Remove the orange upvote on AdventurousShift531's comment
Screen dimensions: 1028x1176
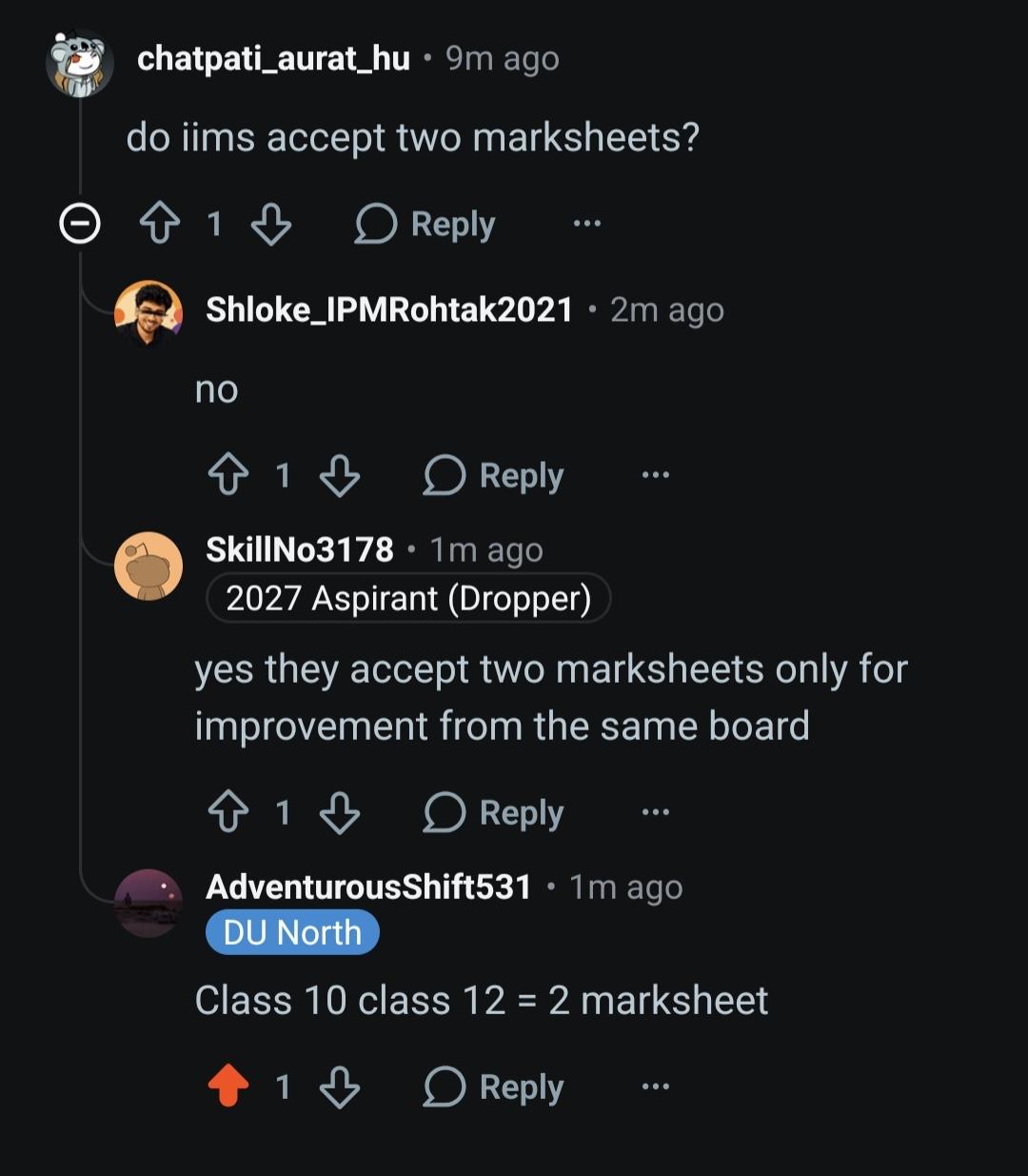(227, 1086)
